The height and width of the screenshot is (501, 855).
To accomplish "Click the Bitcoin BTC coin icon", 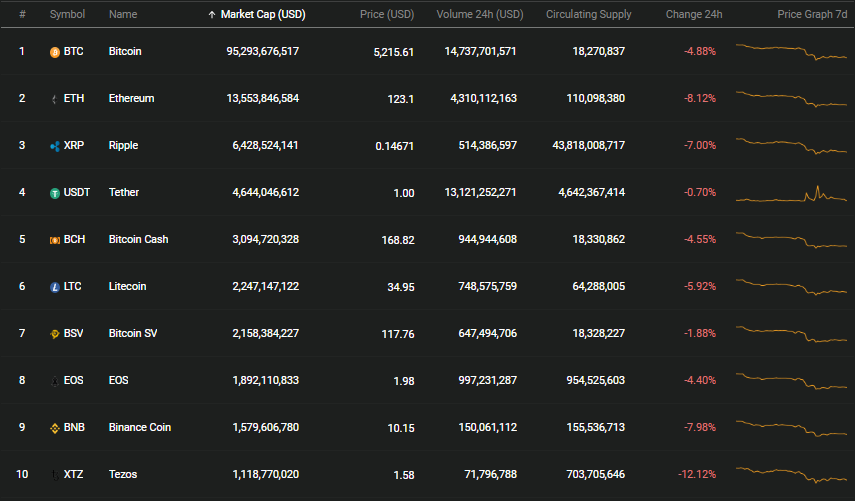I will click(x=55, y=52).
